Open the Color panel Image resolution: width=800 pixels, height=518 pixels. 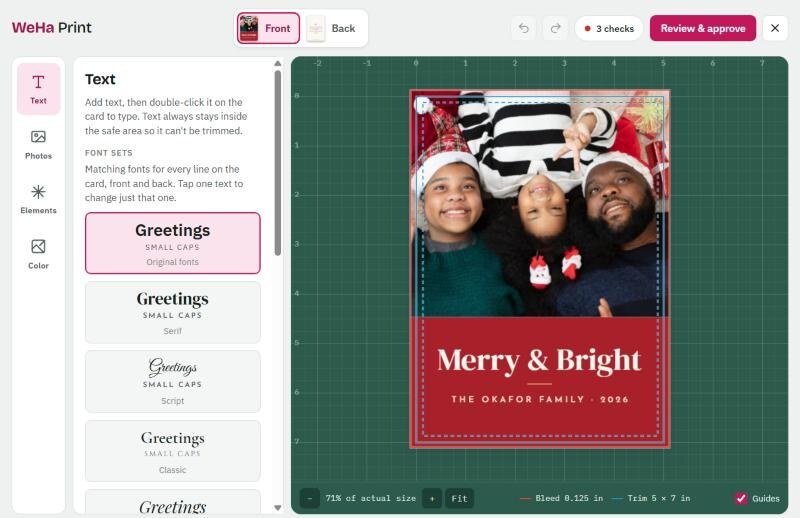(x=38, y=254)
